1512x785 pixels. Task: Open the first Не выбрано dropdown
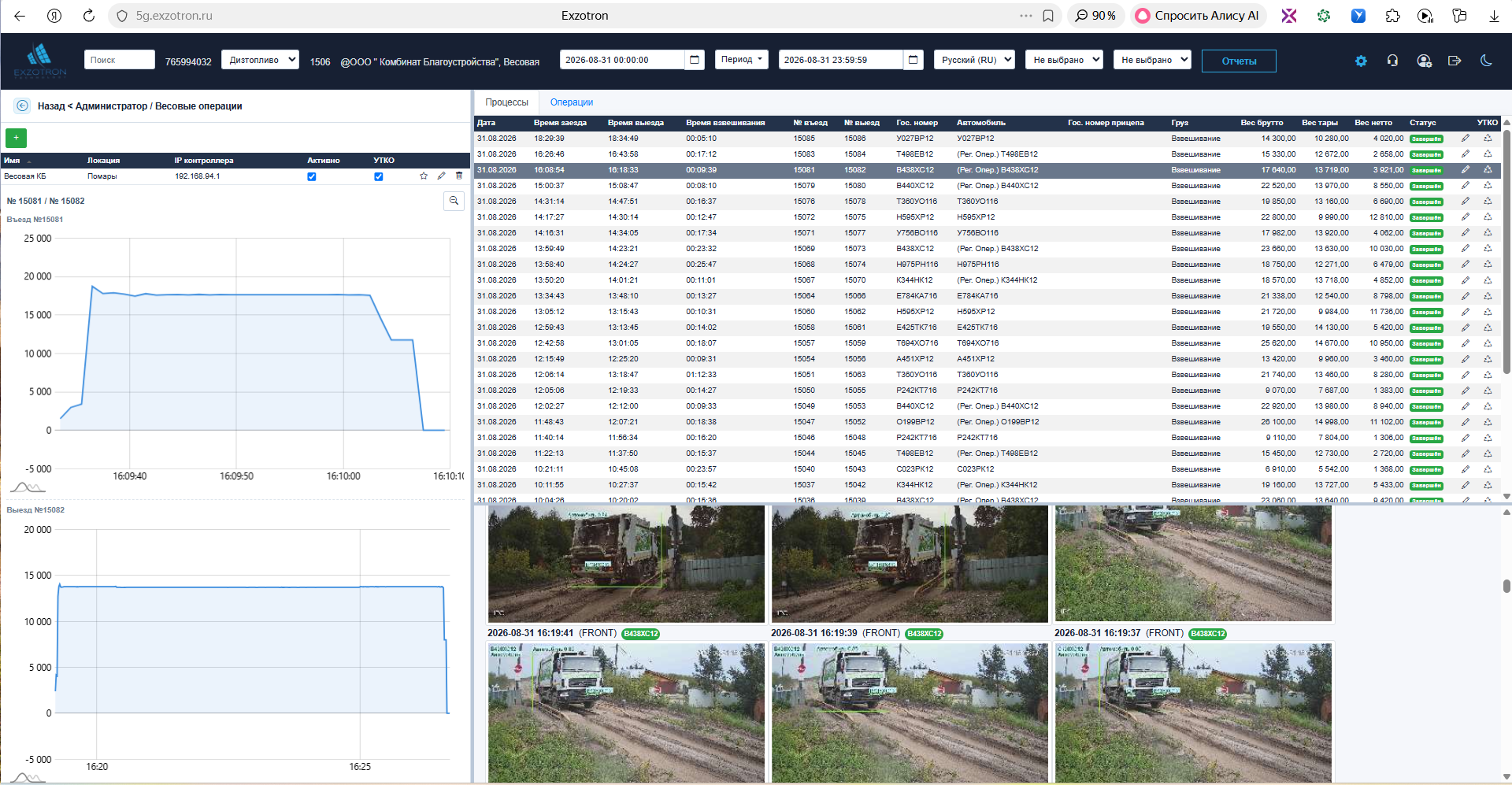click(x=1064, y=60)
